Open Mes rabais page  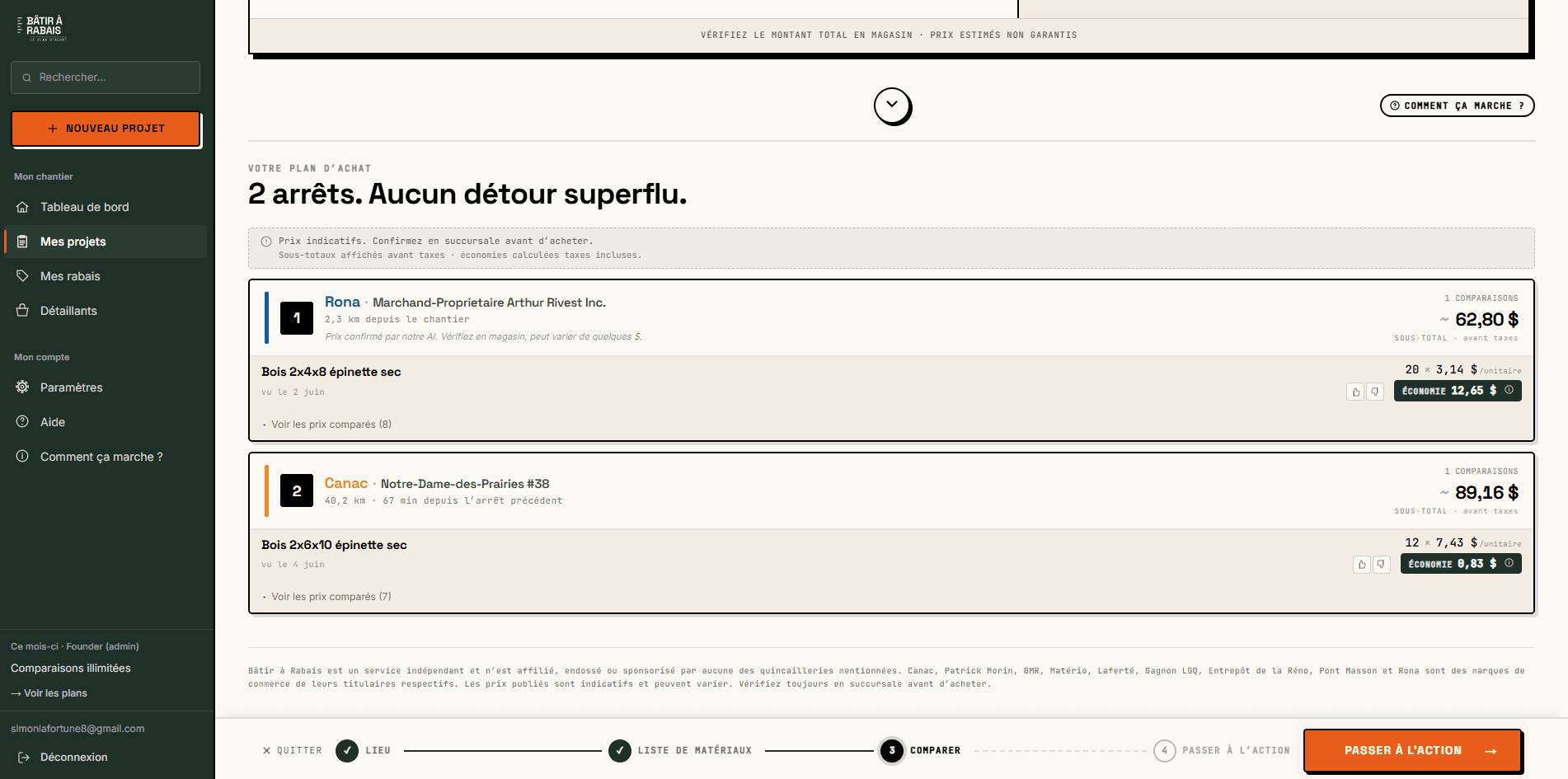click(x=106, y=276)
